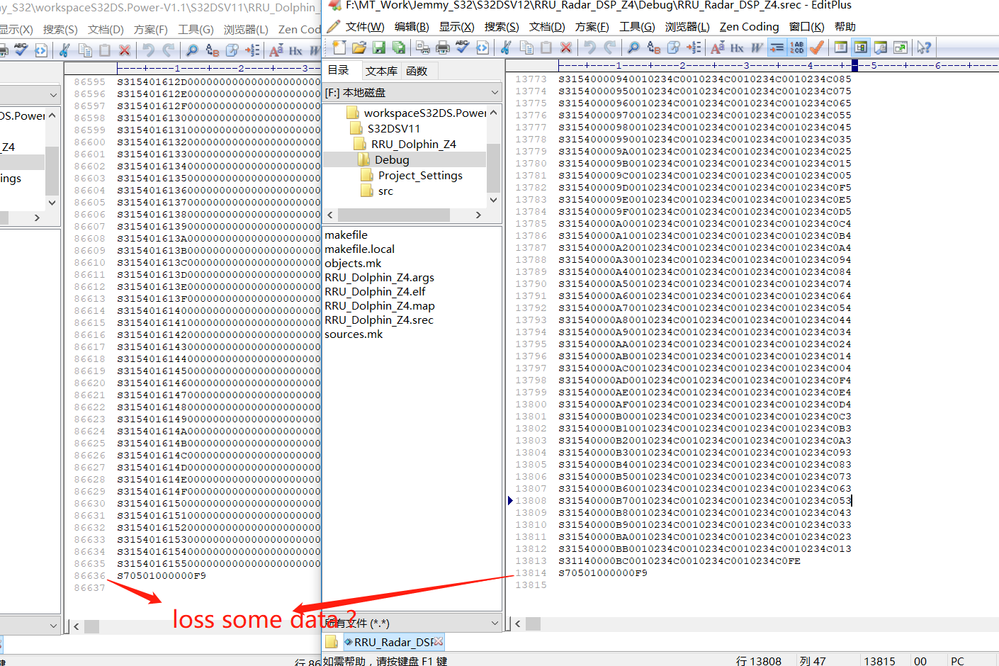
Task: Toggle the highlighted directory window panel icon
Action: click(861, 48)
